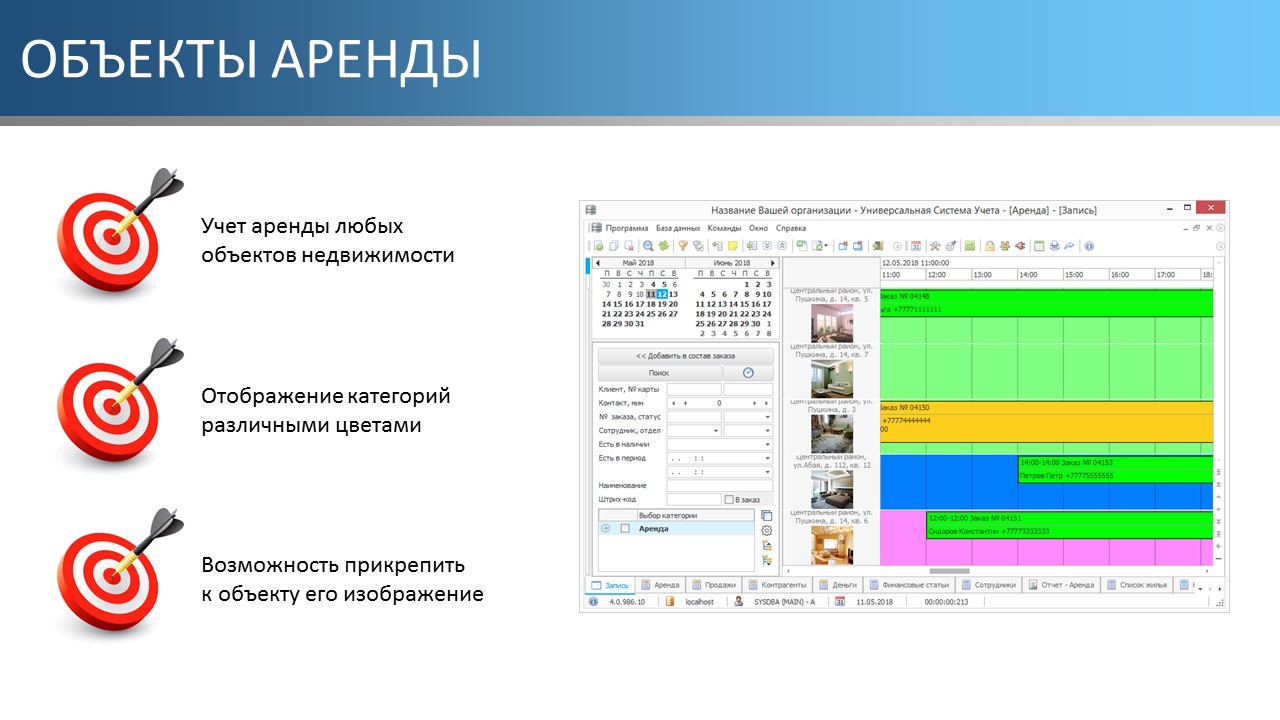Screen dimensions: 1280x720
Task: Open the Справка menu
Action: [790, 228]
